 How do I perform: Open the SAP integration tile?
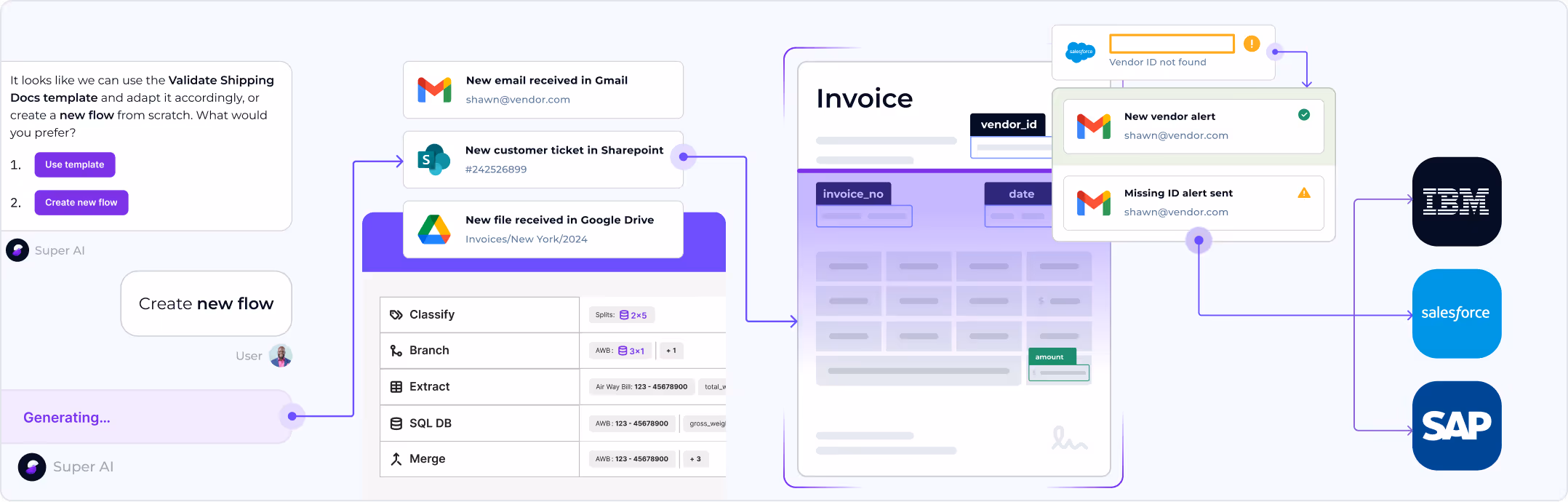click(x=1457, y=426)
